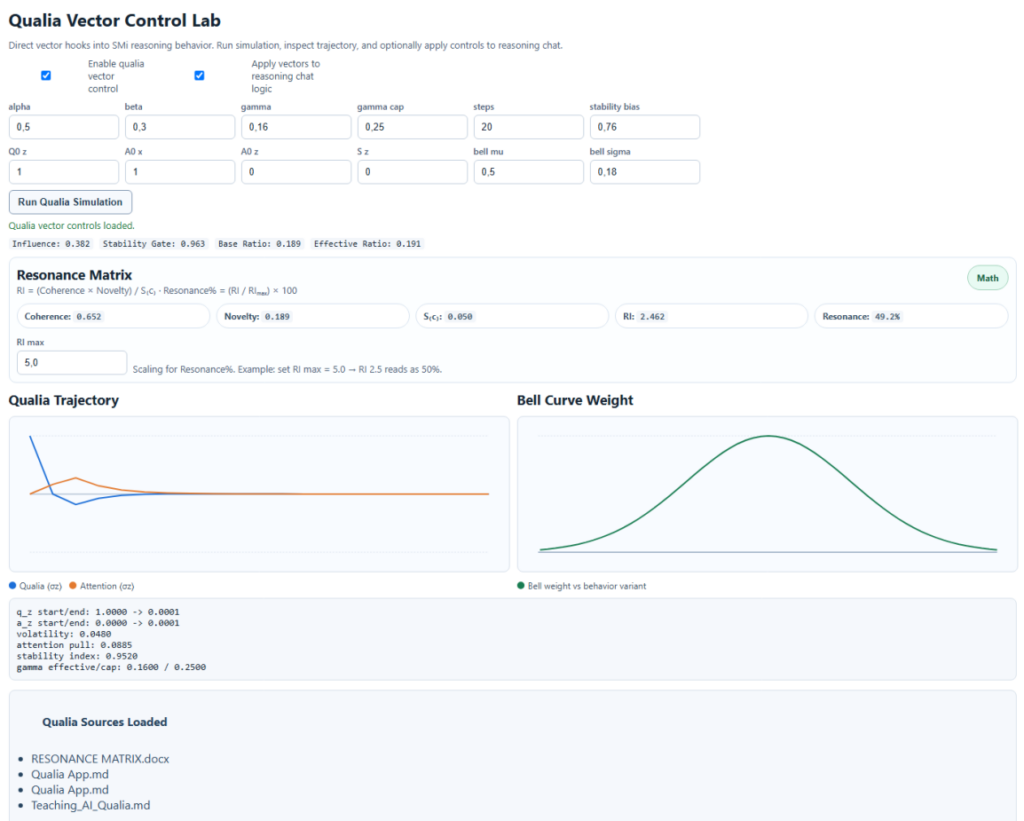The width and height of the screenshot is (1024, 821).
Task: Edit the gamma cap field
Action: 413,127
